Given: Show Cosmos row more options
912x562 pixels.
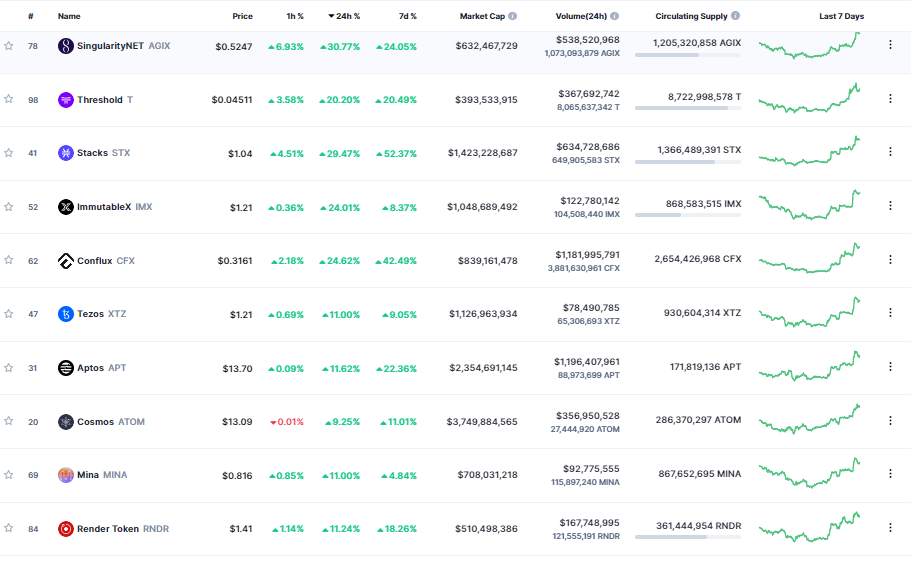Looking at the screenshot, I should point(890,420).
